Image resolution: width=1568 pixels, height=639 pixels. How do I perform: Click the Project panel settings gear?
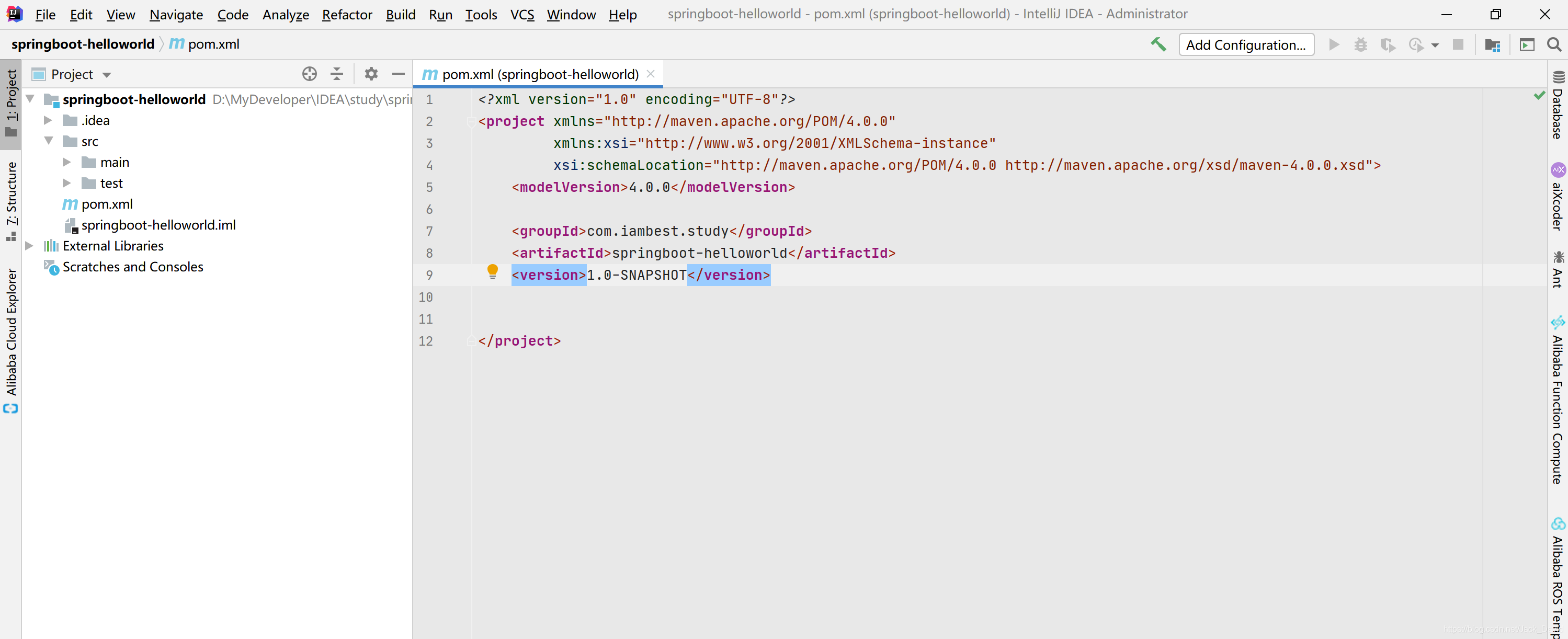[369, 73]
